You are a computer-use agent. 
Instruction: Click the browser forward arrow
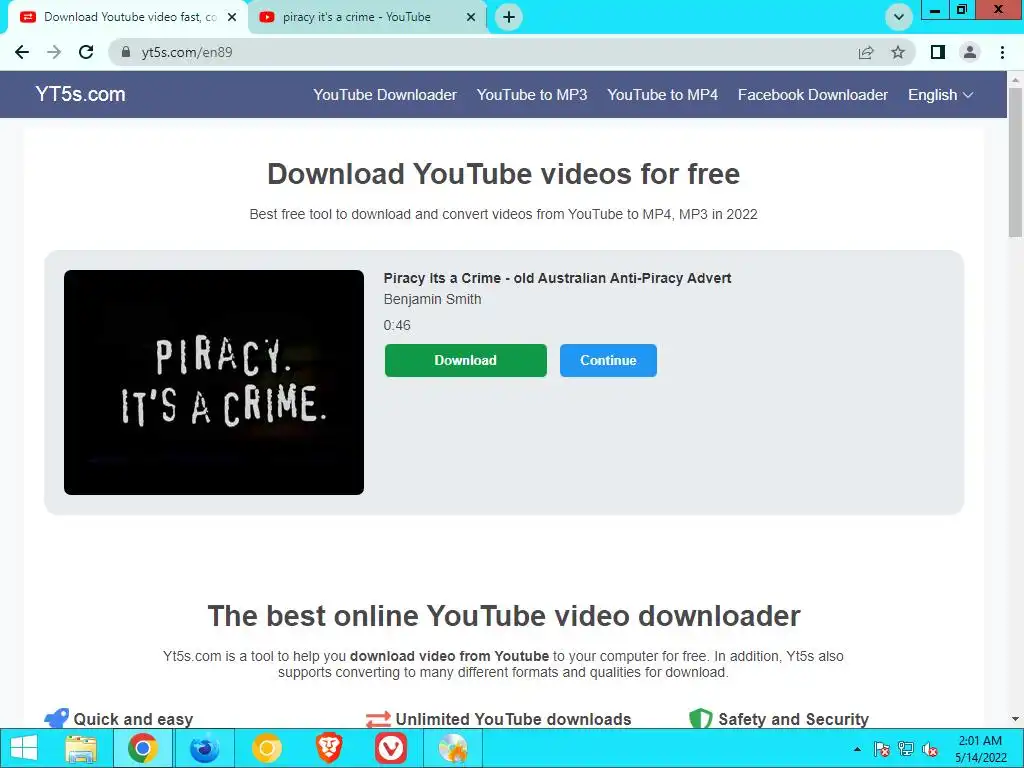point(54,52)
